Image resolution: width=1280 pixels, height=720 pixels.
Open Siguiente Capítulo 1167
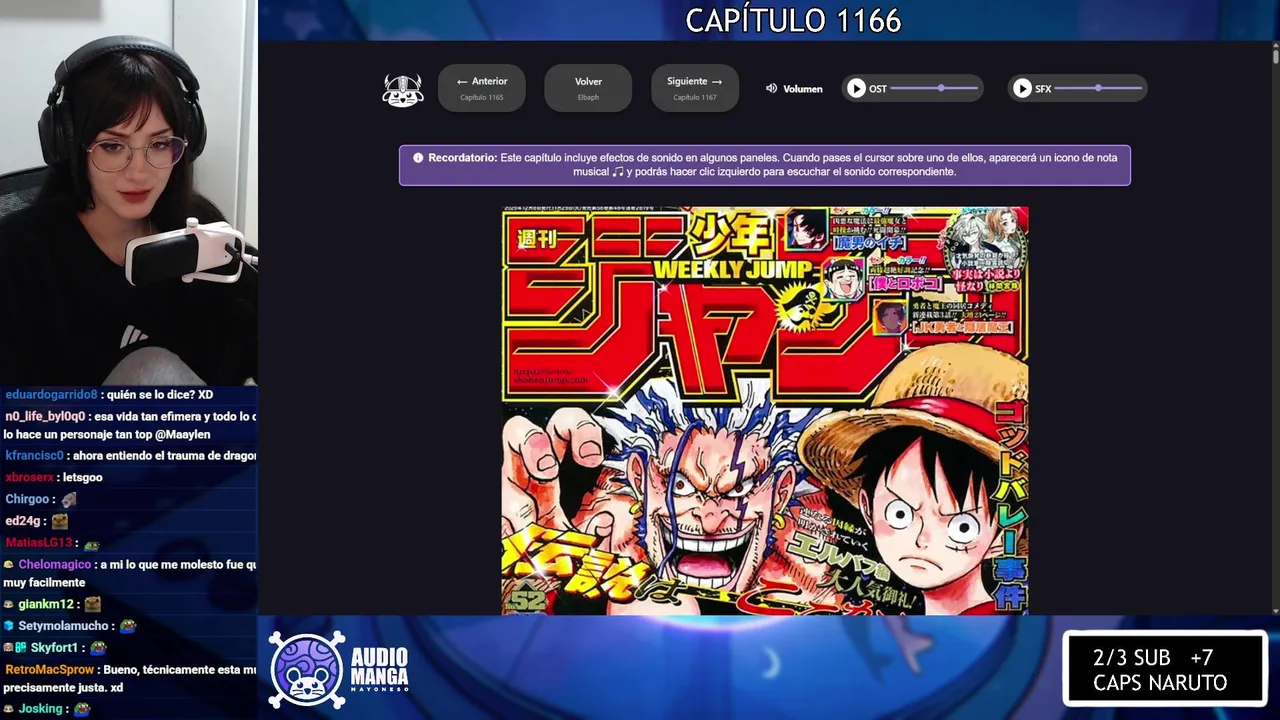point(695,88)
